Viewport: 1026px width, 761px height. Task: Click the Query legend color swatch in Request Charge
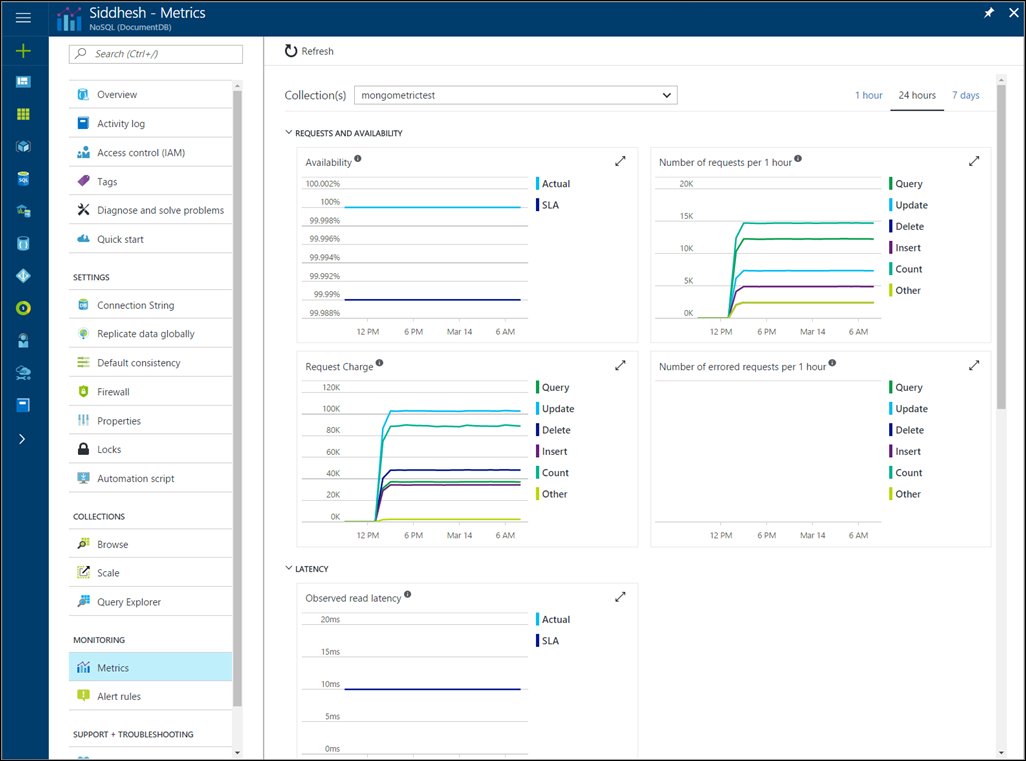pos(538,387)
